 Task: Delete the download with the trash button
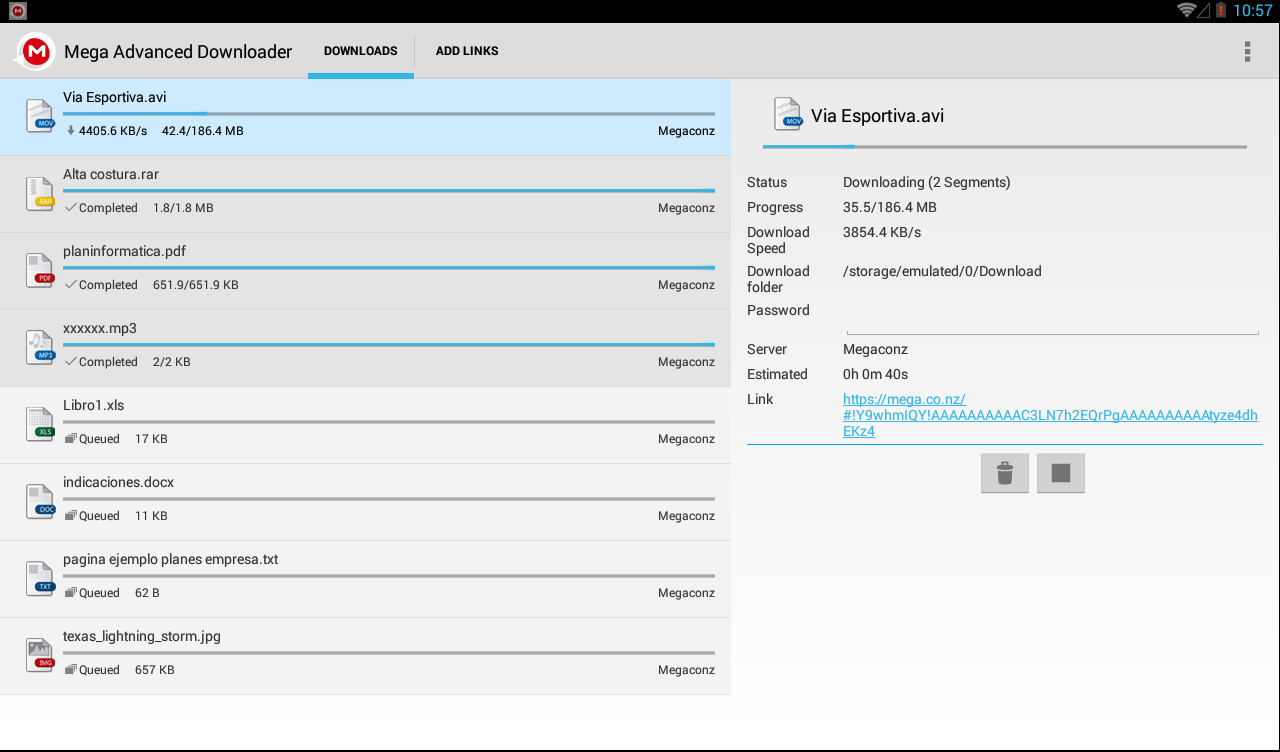tap(1005, 473)
